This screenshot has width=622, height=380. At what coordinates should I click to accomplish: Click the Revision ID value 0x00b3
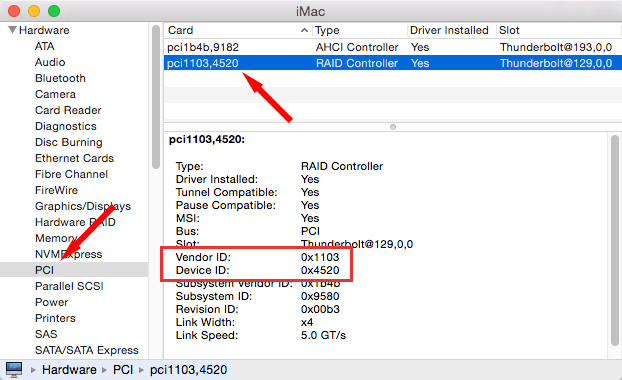click(320, 309)
